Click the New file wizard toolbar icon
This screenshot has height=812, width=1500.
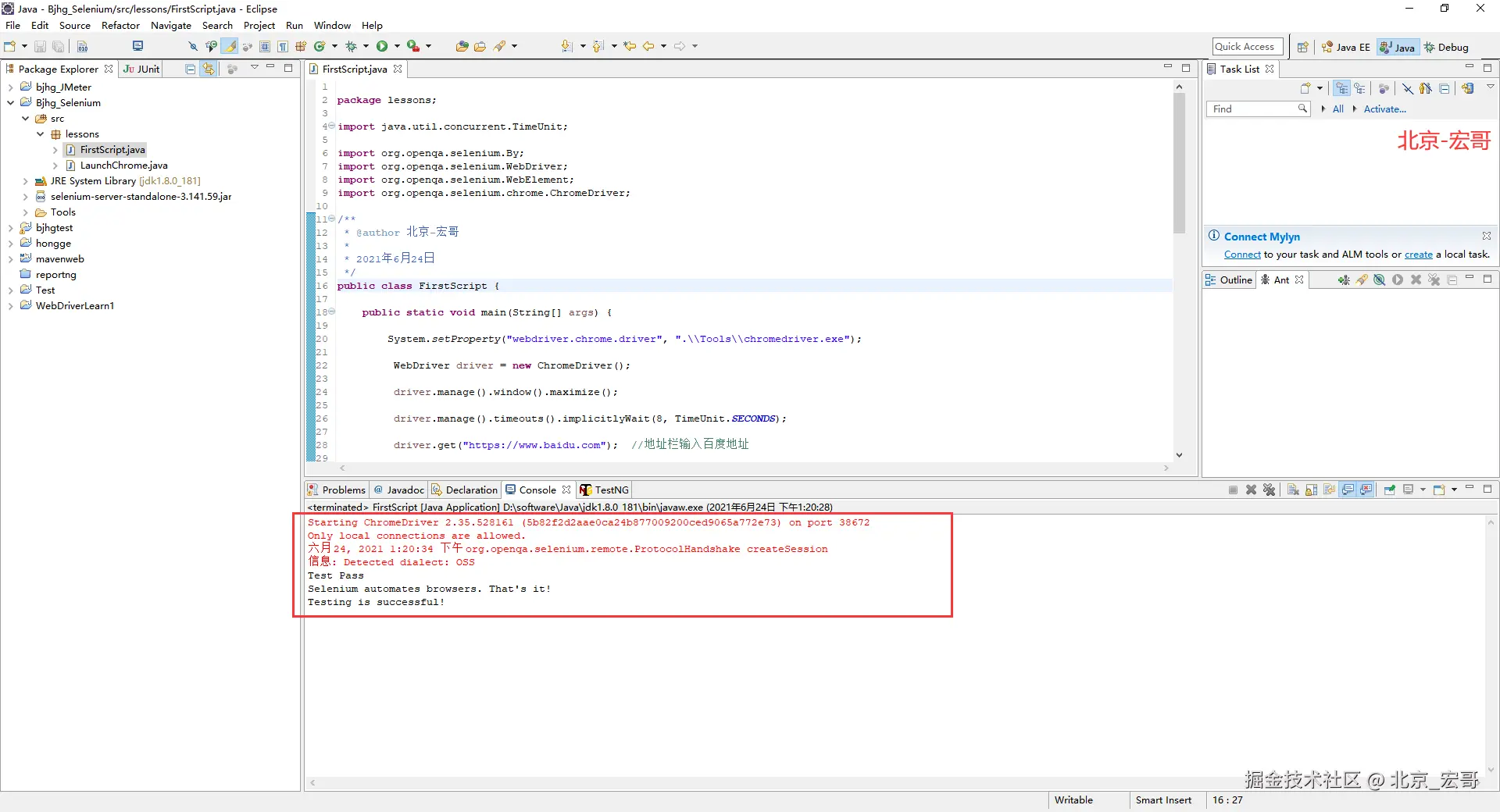(x=10, y=47)
